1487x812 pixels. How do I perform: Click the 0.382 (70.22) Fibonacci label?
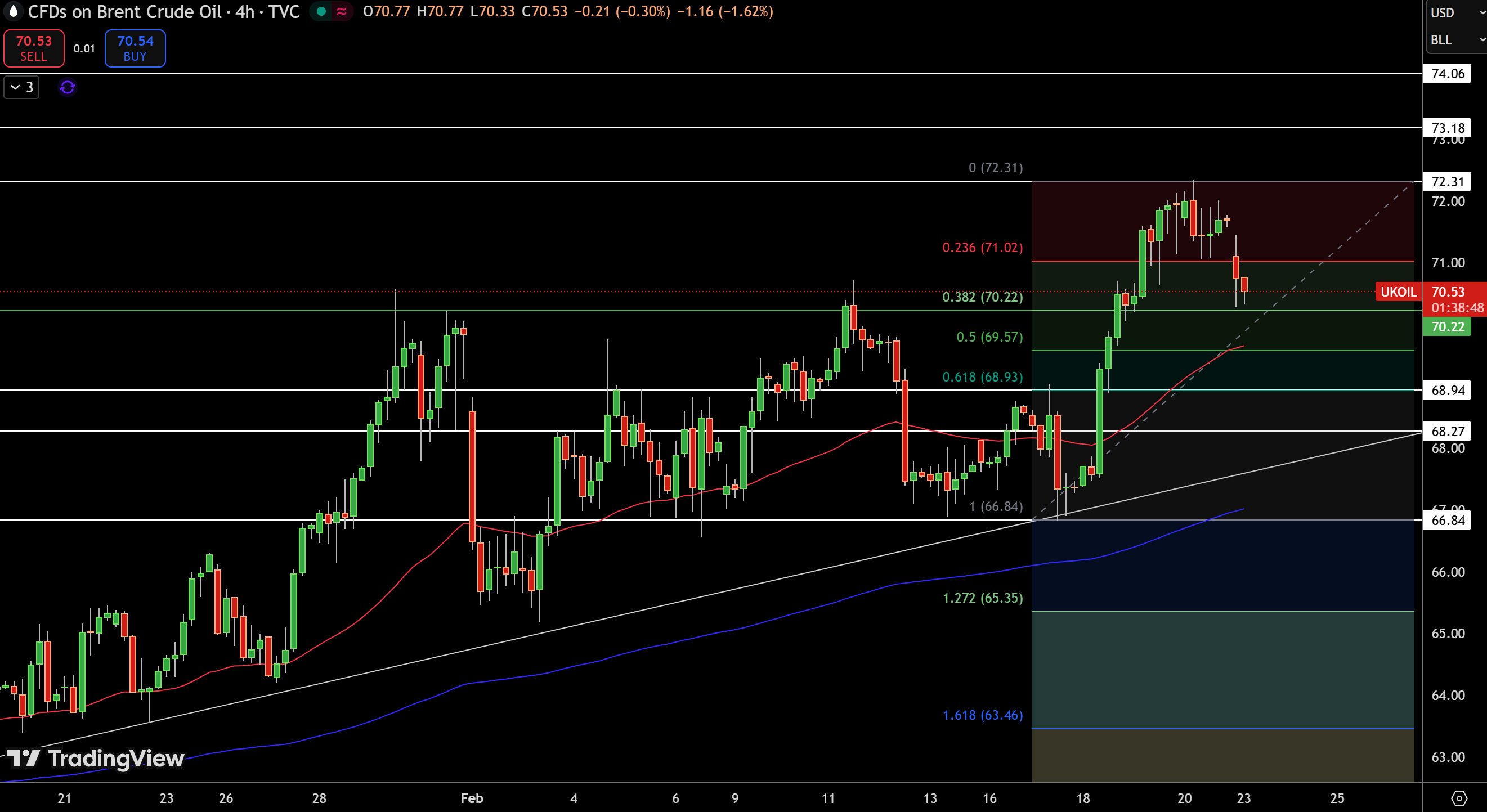point(983,297)
